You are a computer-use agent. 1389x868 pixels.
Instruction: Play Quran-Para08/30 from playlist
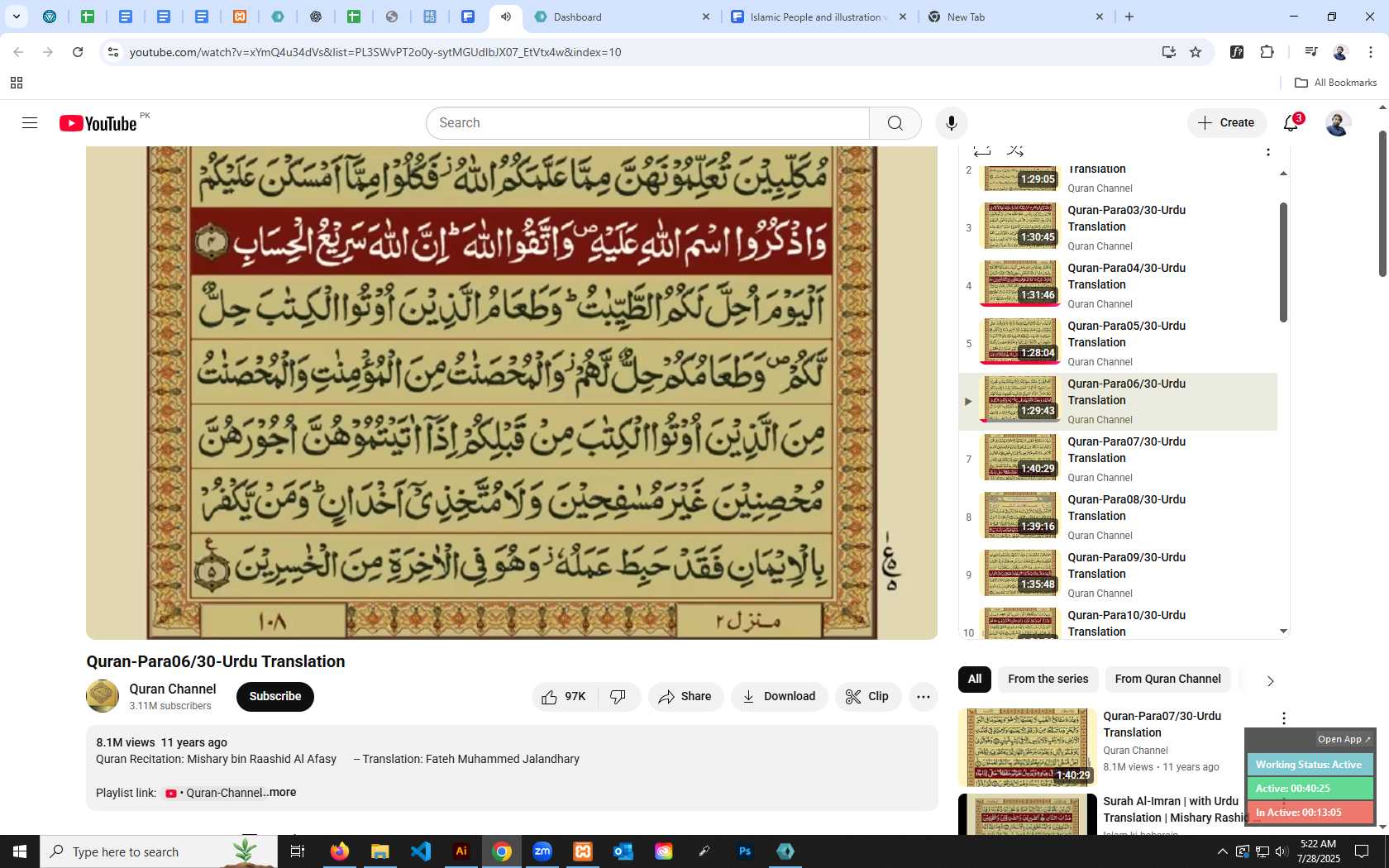(x=1118, y=517)
